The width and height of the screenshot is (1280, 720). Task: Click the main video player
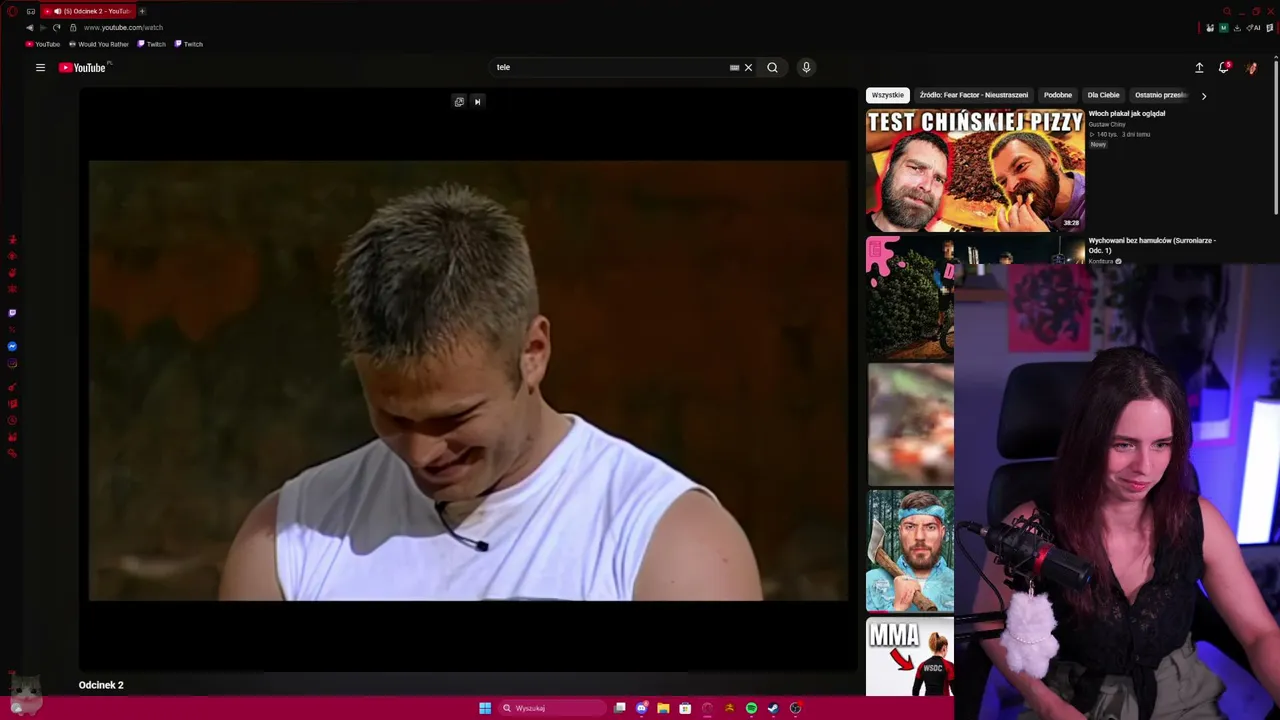point(468,381)
